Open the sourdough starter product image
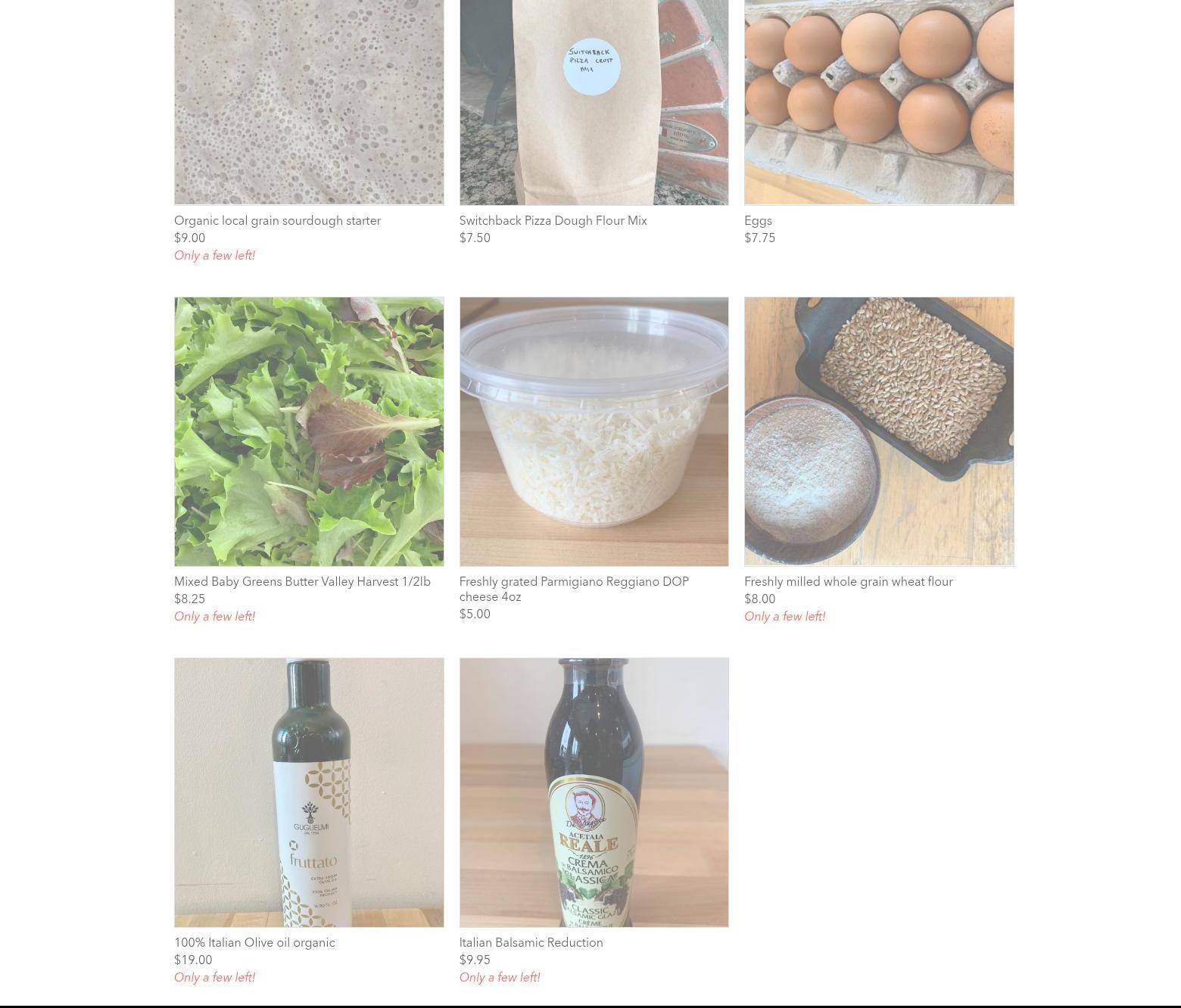 [x=309, y=102]
